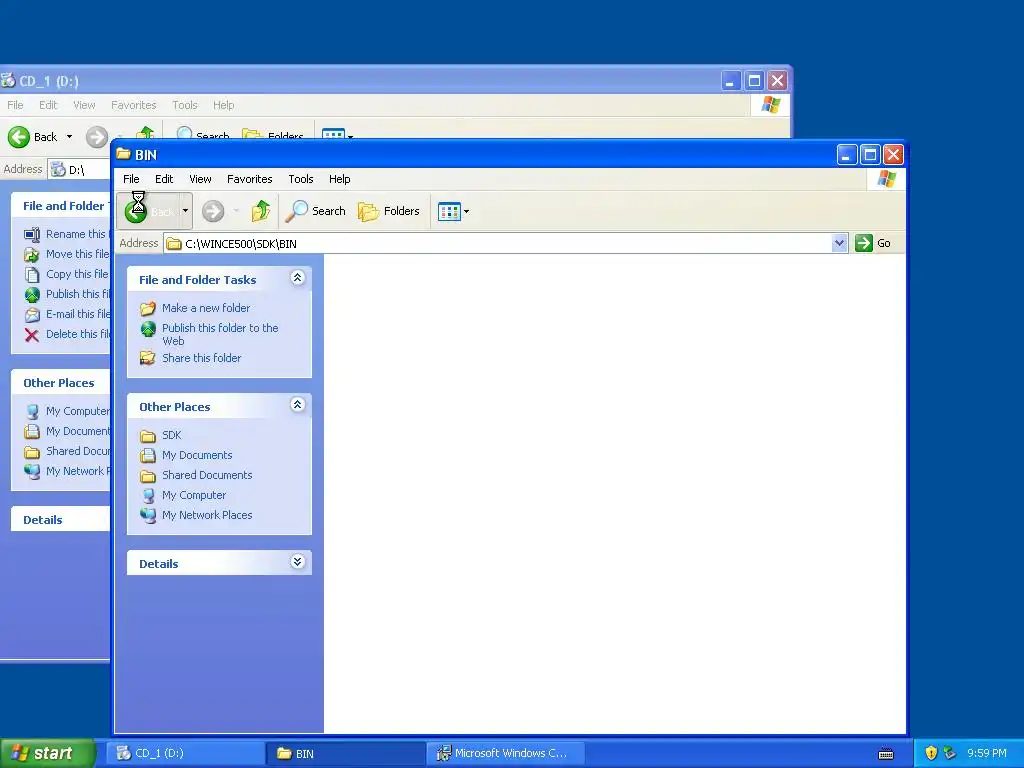1024x768 pixels.
Task: Toggle Folders pane in BIN window
Action: coord(389,211)
